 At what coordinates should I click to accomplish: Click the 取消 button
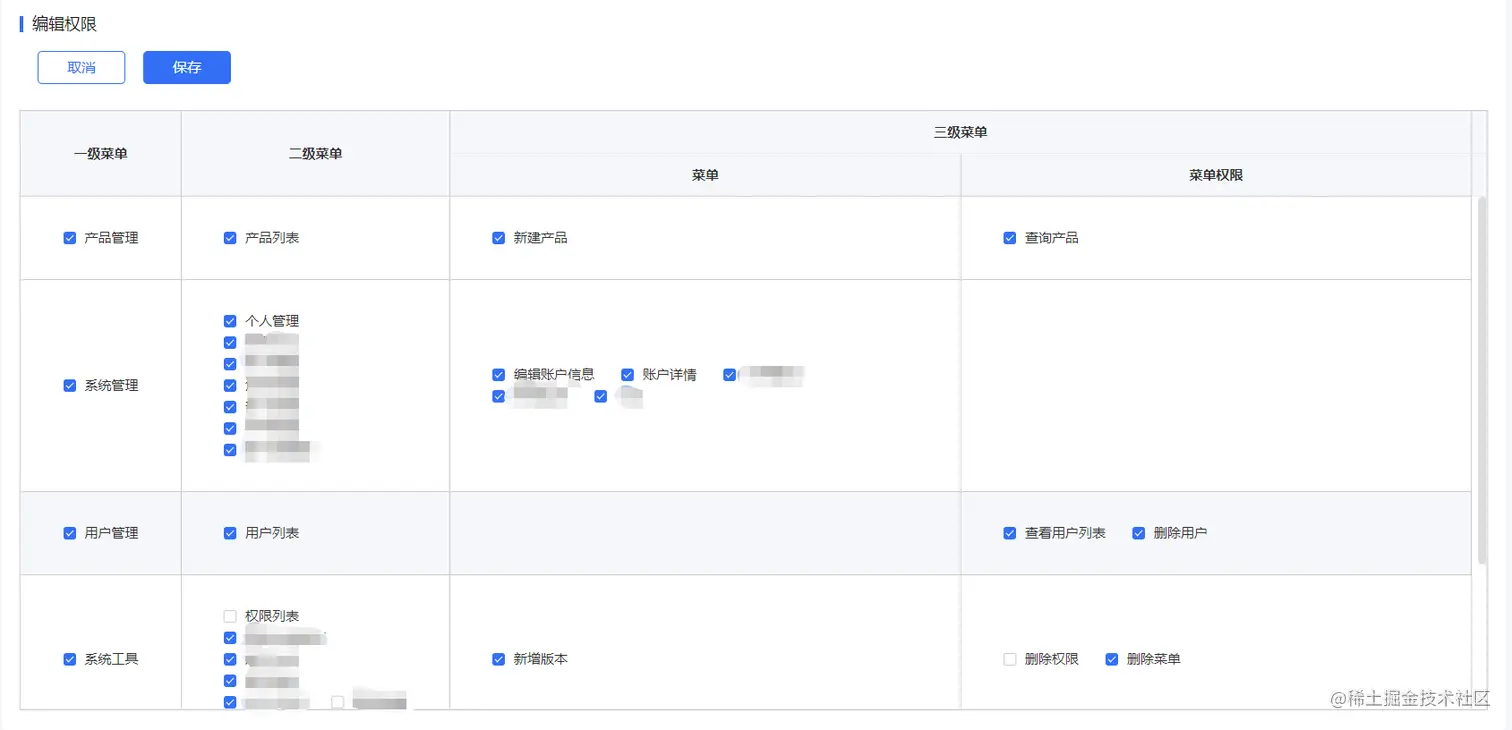coord(81,67)
